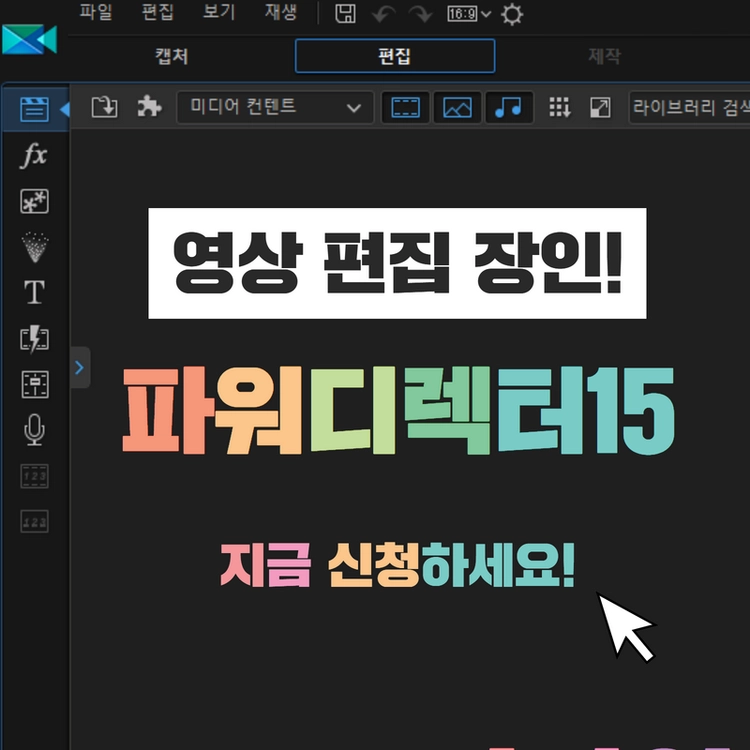The image size is (750, 750).
Task: Open the 16:9 aspect ratio dropdown
Action: pyautogui.click(x=469, y=14)
